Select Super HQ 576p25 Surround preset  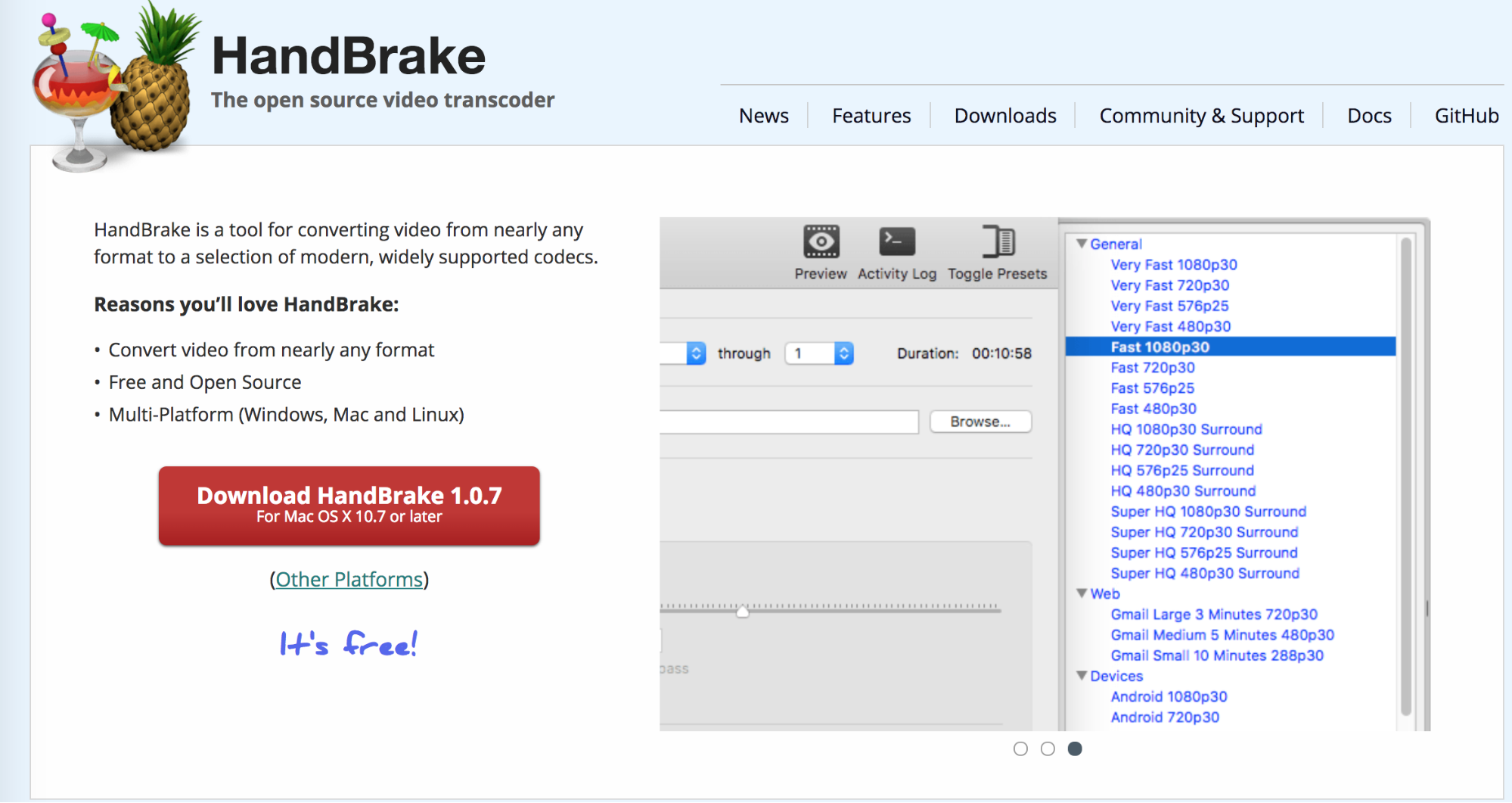click(1204, 552)
